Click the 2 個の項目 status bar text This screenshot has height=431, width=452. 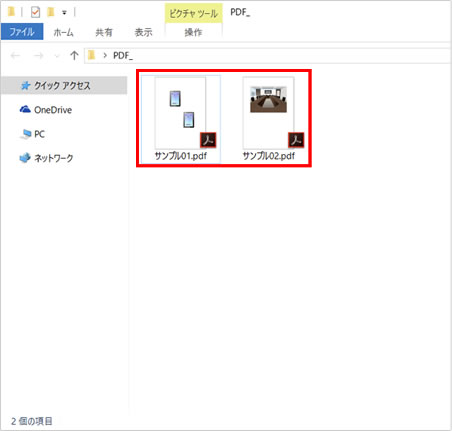coord(32,421)
